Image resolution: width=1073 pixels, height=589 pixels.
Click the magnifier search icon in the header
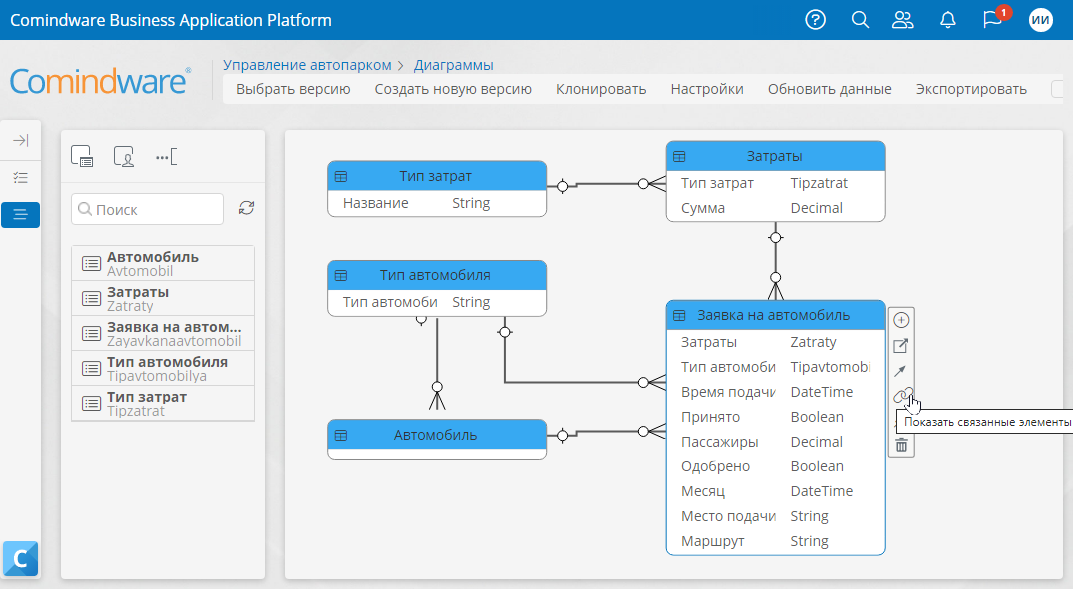(x=860, y=20)
